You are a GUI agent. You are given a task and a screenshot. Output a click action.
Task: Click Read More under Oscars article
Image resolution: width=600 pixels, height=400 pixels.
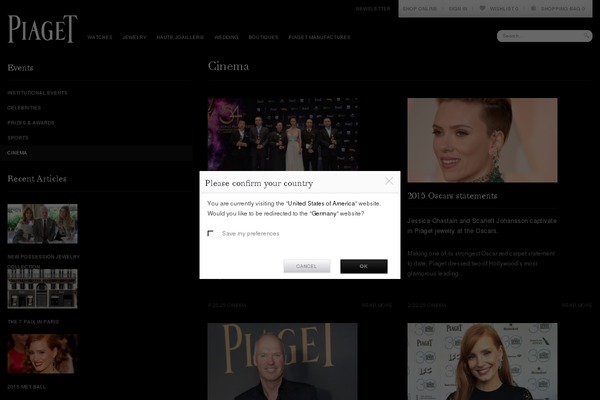click(577, 305)
